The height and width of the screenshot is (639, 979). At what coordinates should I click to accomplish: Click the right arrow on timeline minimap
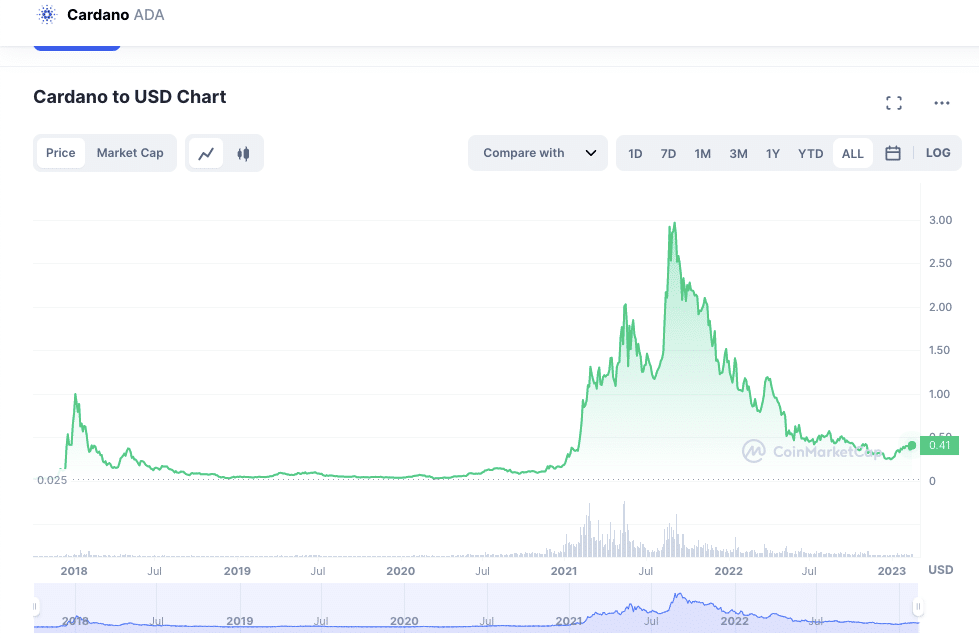920,607
